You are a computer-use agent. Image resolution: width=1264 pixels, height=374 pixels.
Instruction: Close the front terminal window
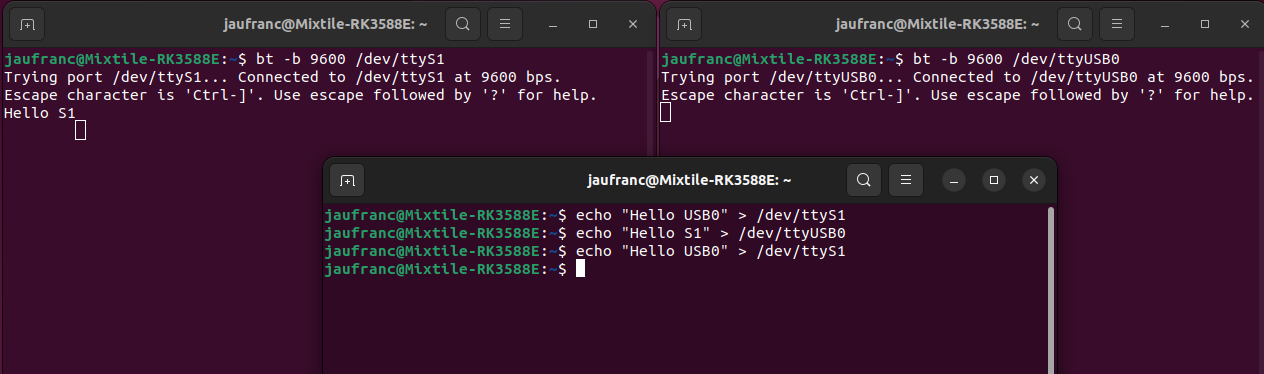1034,180
